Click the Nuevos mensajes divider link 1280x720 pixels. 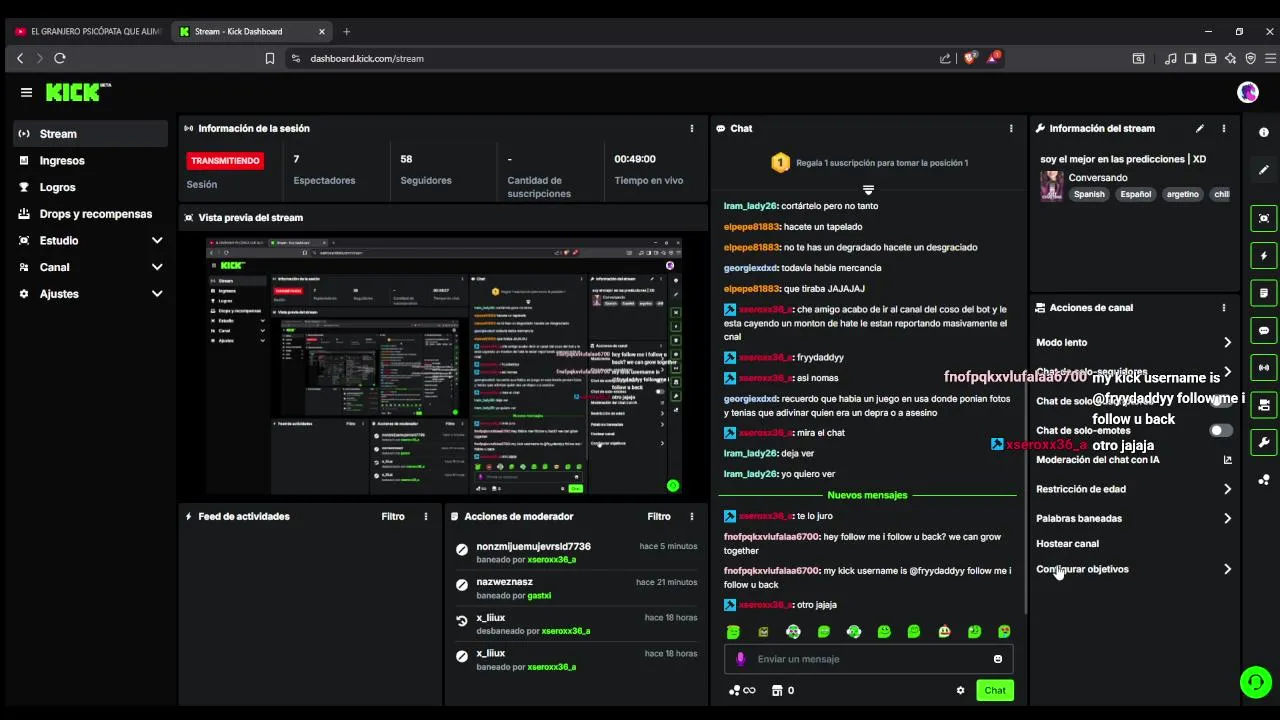click(867, 495)
